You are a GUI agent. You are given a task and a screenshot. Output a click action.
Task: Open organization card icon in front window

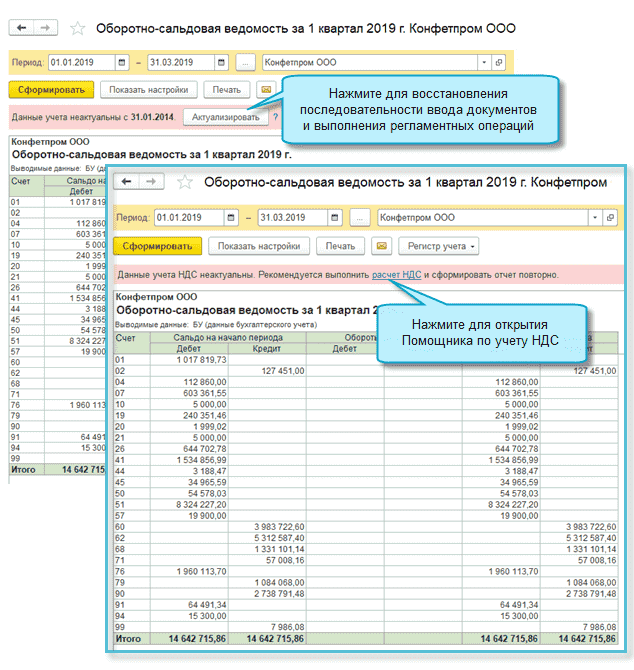click(610, 217)
